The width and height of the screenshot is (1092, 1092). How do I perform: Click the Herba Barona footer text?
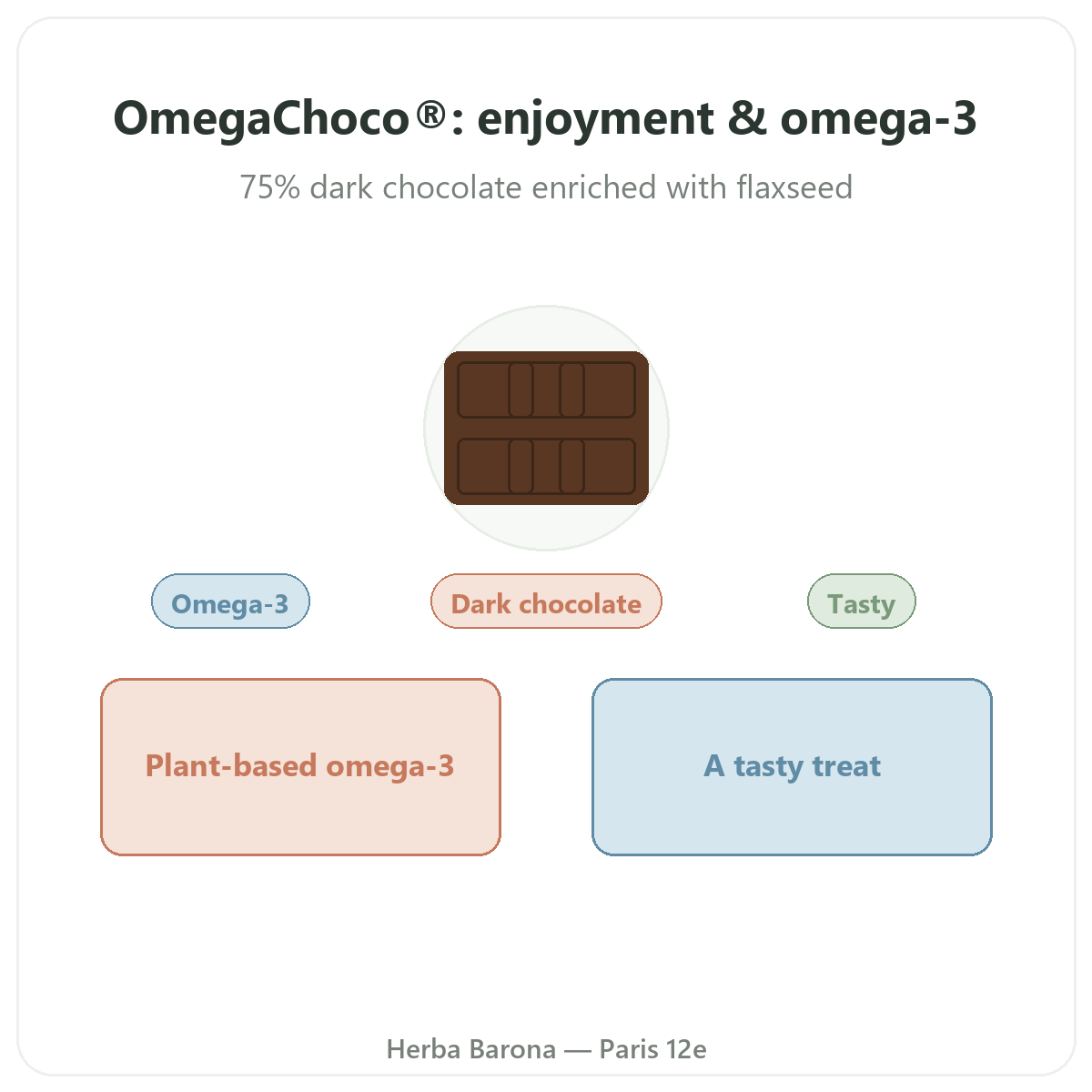(471, 1049)
